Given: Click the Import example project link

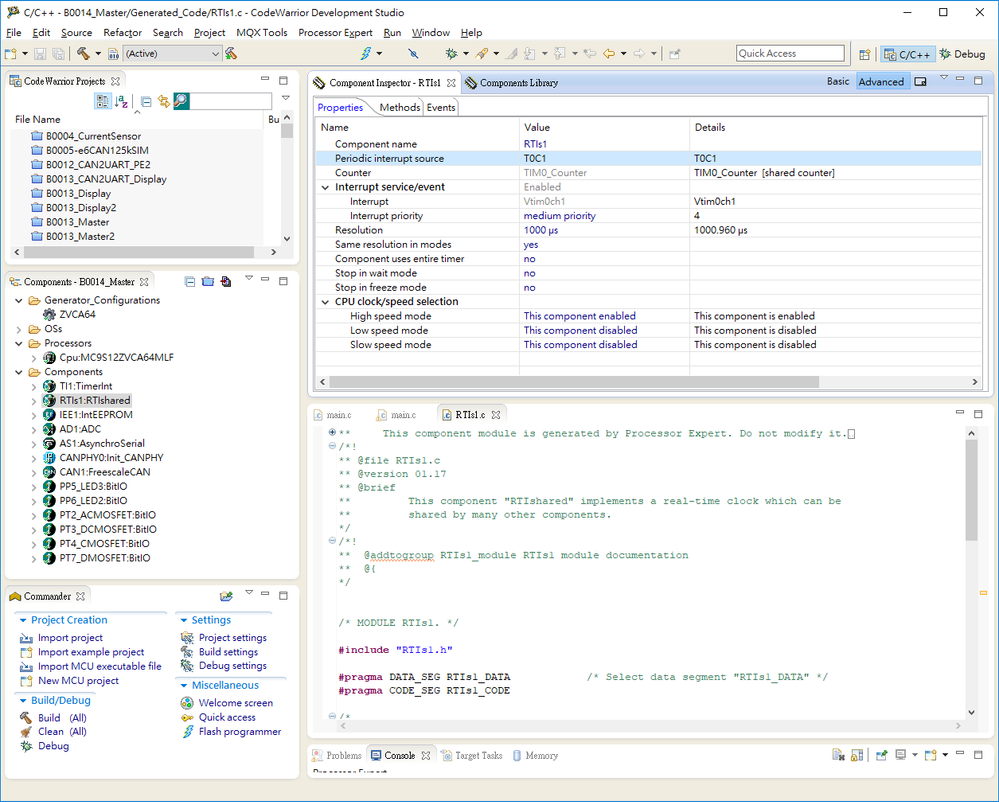Looking at the screenshot, I should tap(90, 652).
